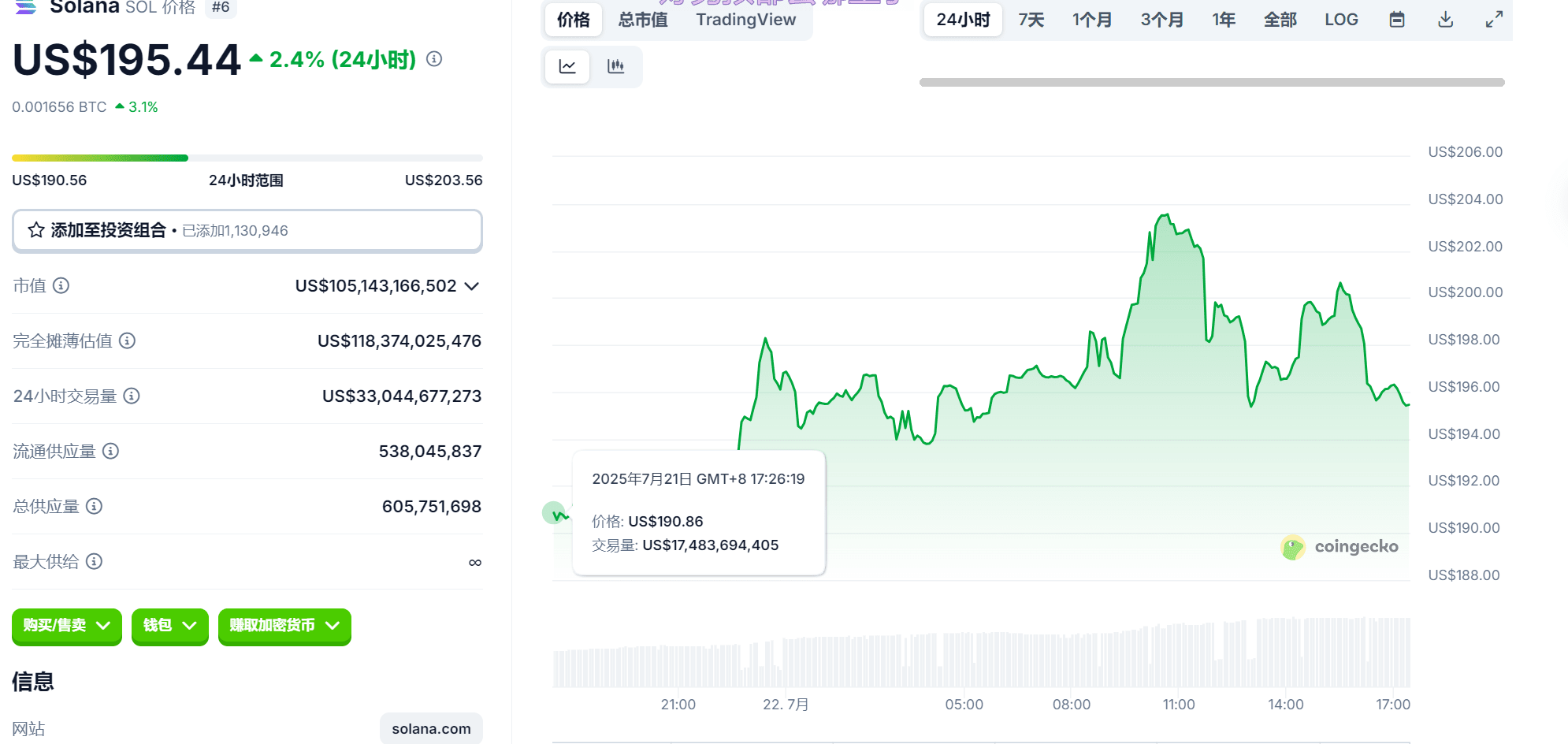Click the 538,045,837 circulating supply value
Viewport: 1568px width, 744px height.
[430, 452]
